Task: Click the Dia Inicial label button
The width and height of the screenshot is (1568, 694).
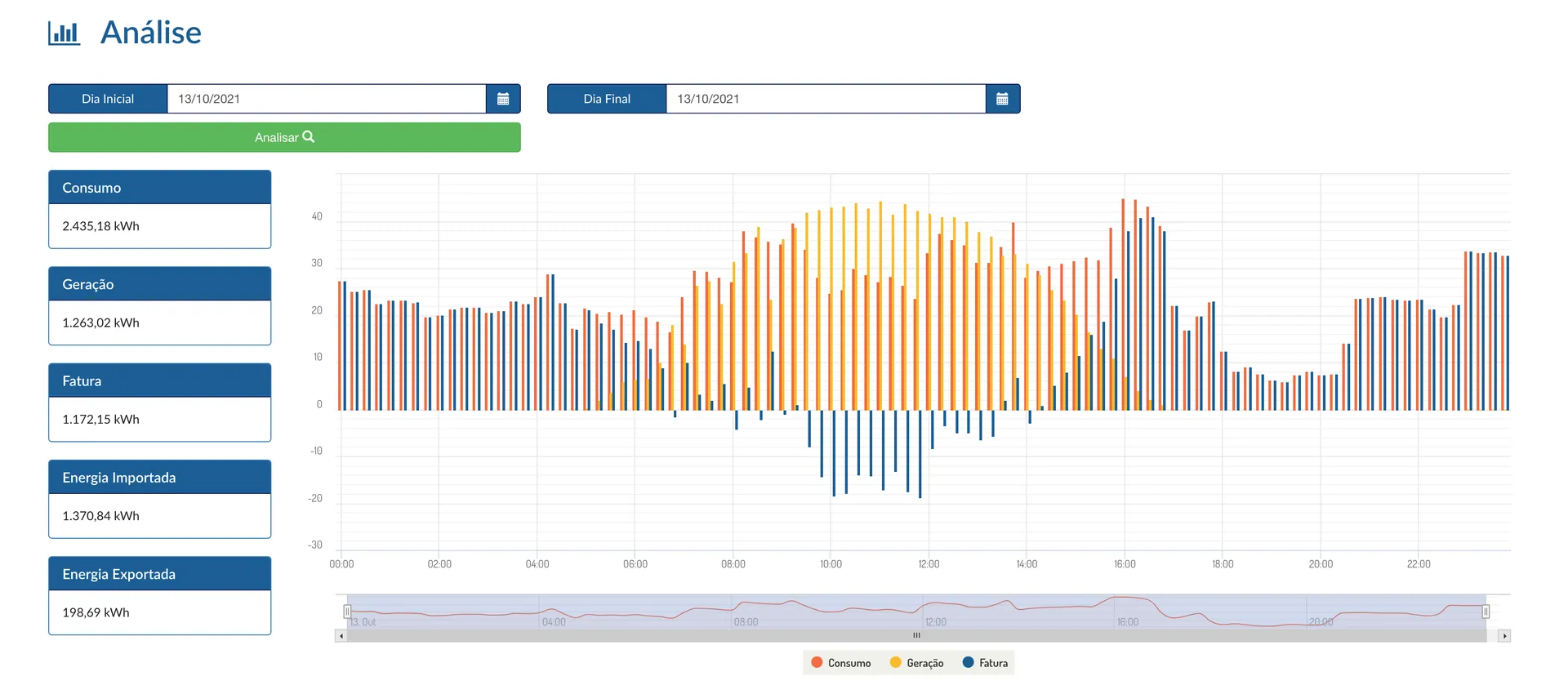Action: 108,99
